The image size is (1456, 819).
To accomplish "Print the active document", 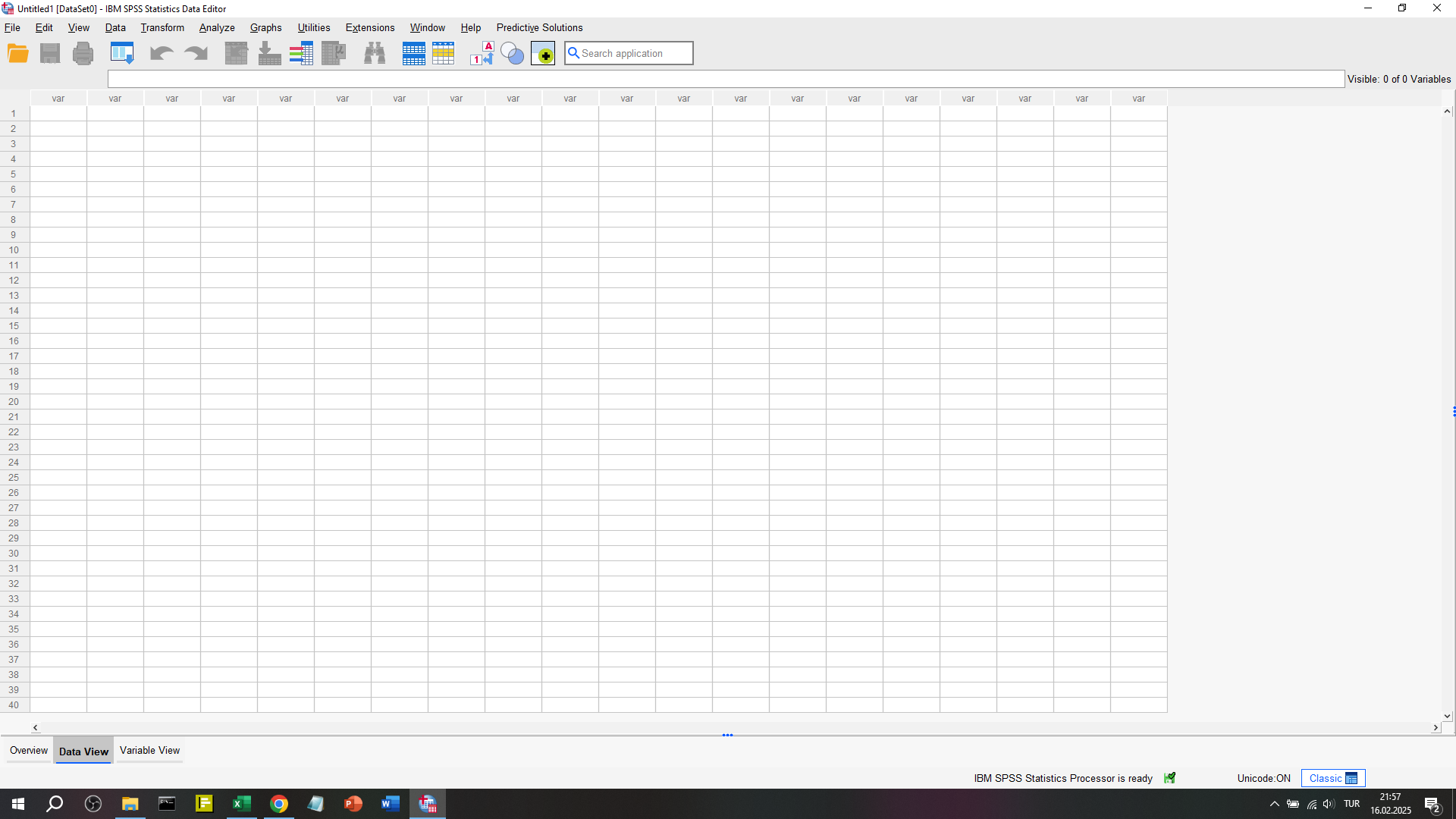I will 83,53.
